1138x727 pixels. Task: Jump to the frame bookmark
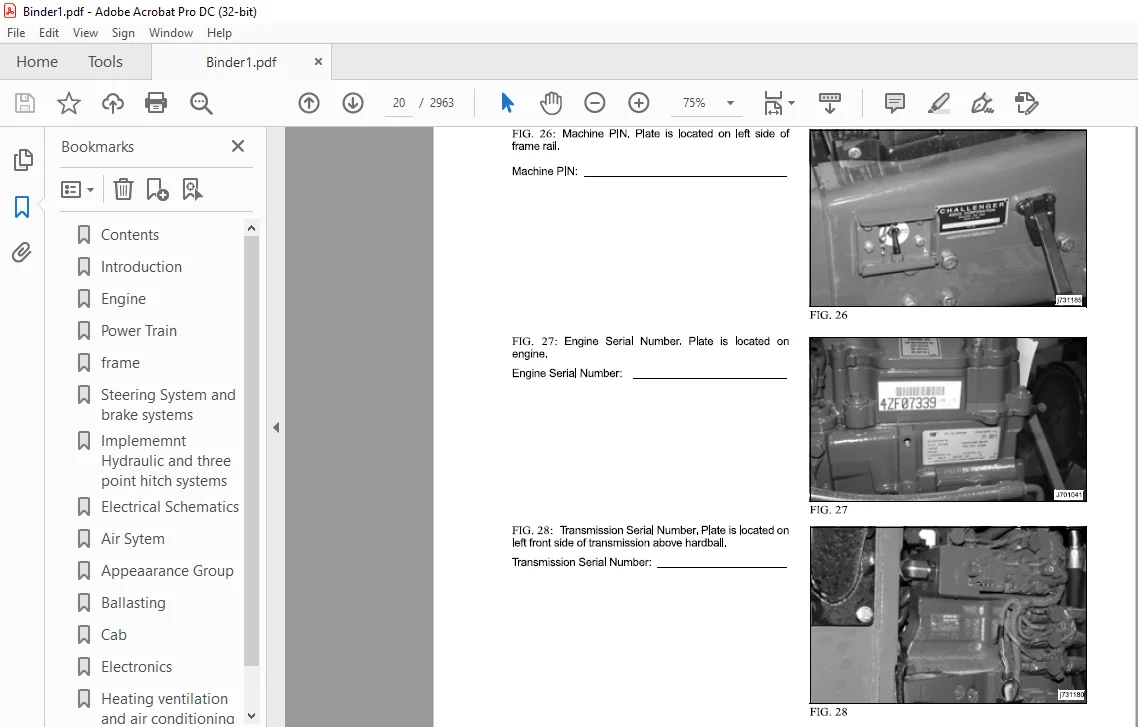tap(120, 362)
